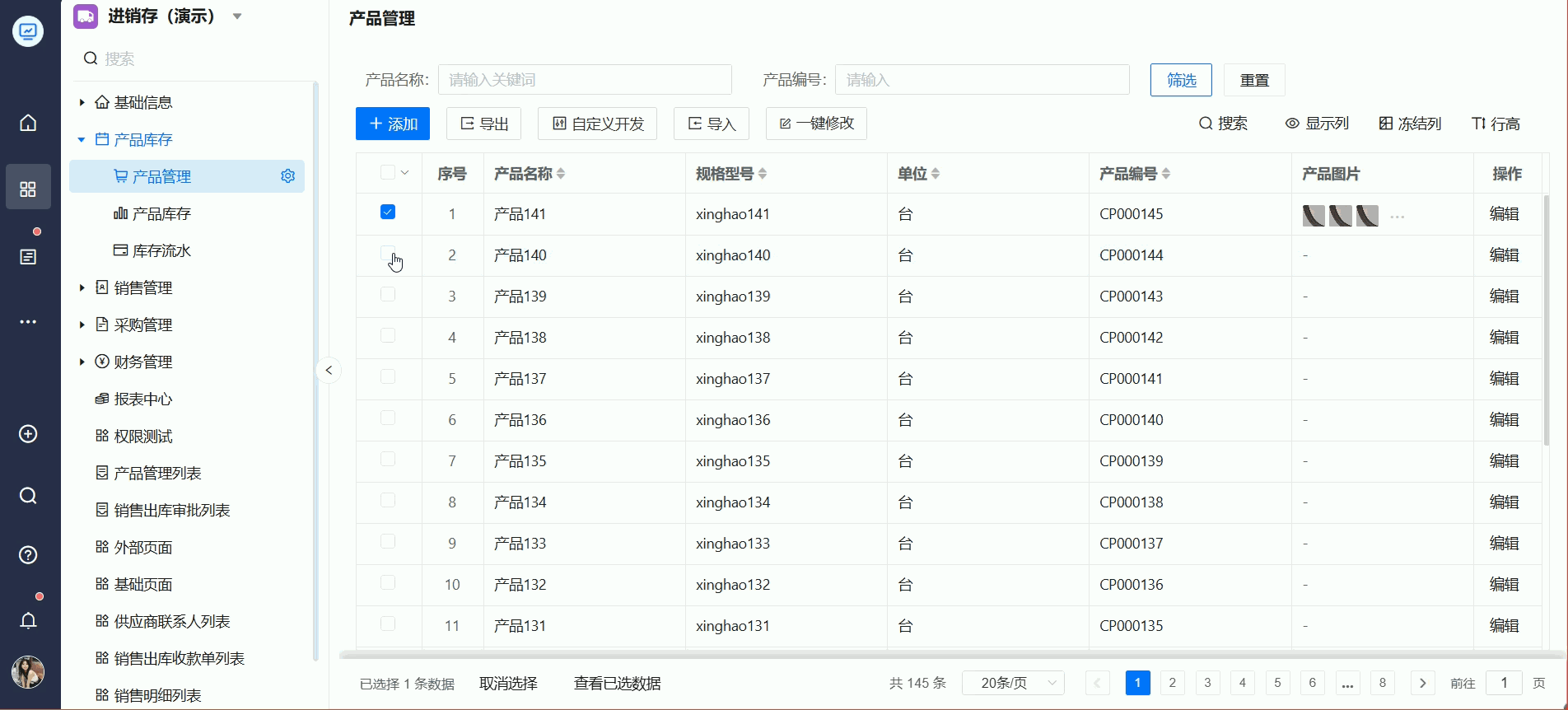1568x710 pixels.
Task: Click the 导出 export button
Action: pyautogui.click(x=484, y=124)
